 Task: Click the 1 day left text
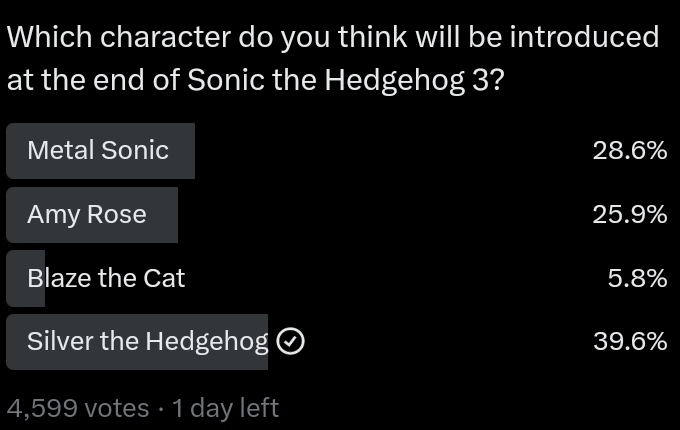(x=226, y=408)
